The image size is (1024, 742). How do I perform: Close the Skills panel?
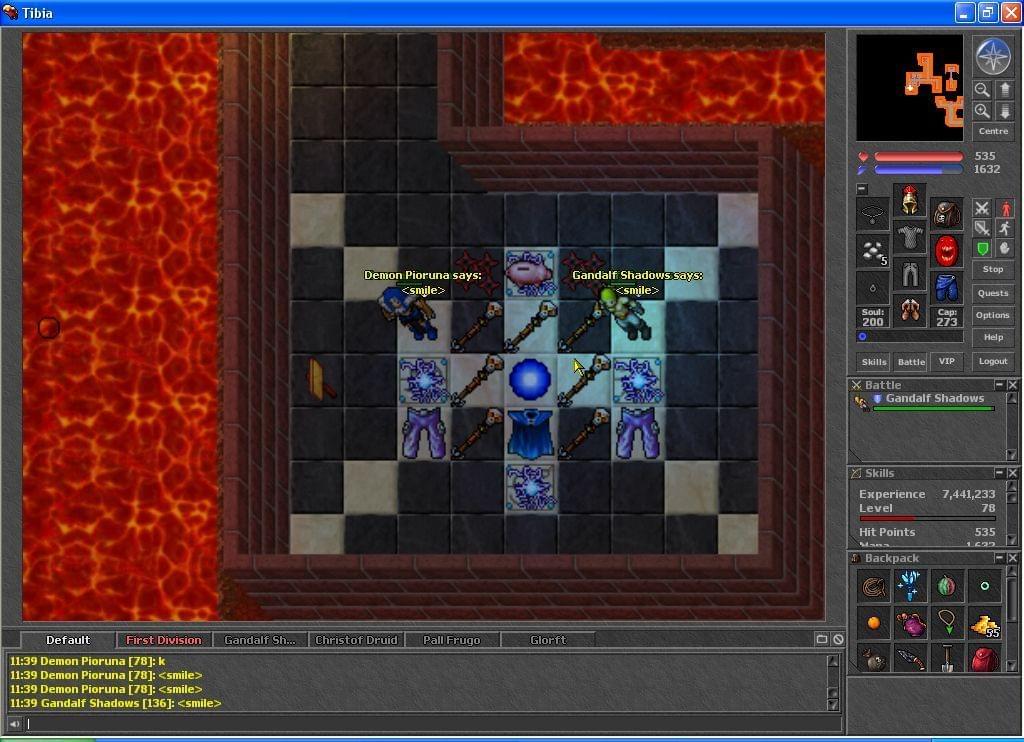click(x=1012, y=472)
